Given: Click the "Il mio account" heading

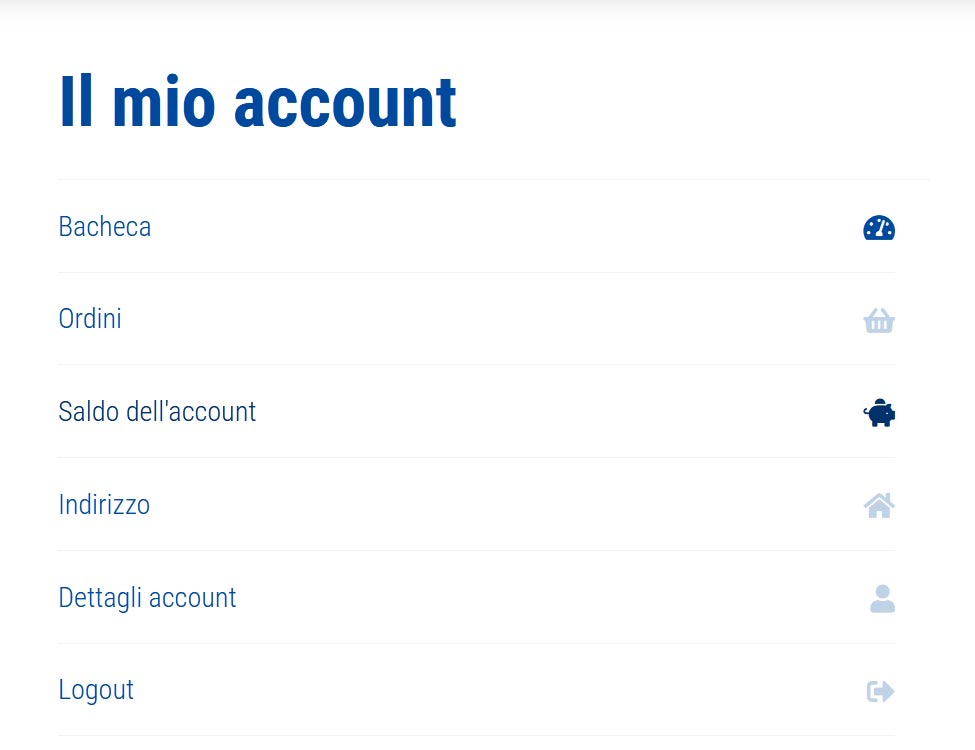Looking at the screenshot, I should 257,102.
